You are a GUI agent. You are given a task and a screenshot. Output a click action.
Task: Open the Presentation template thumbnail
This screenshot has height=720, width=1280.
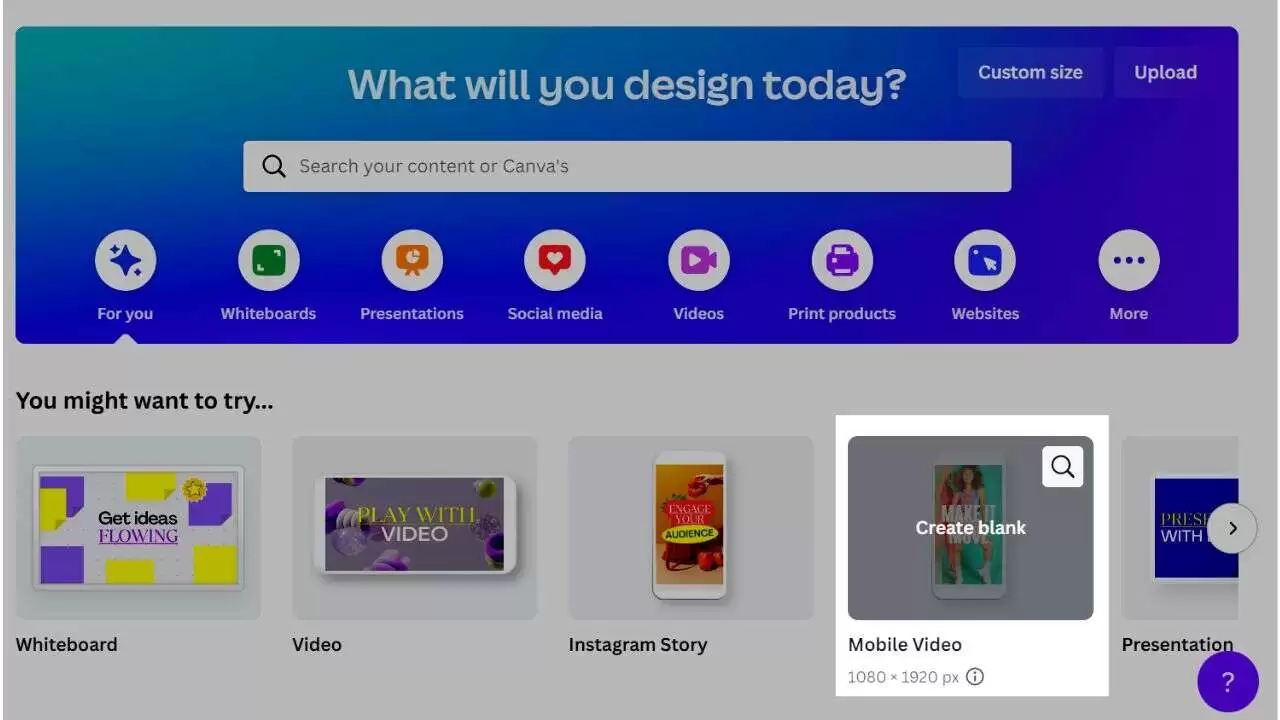1180,528
